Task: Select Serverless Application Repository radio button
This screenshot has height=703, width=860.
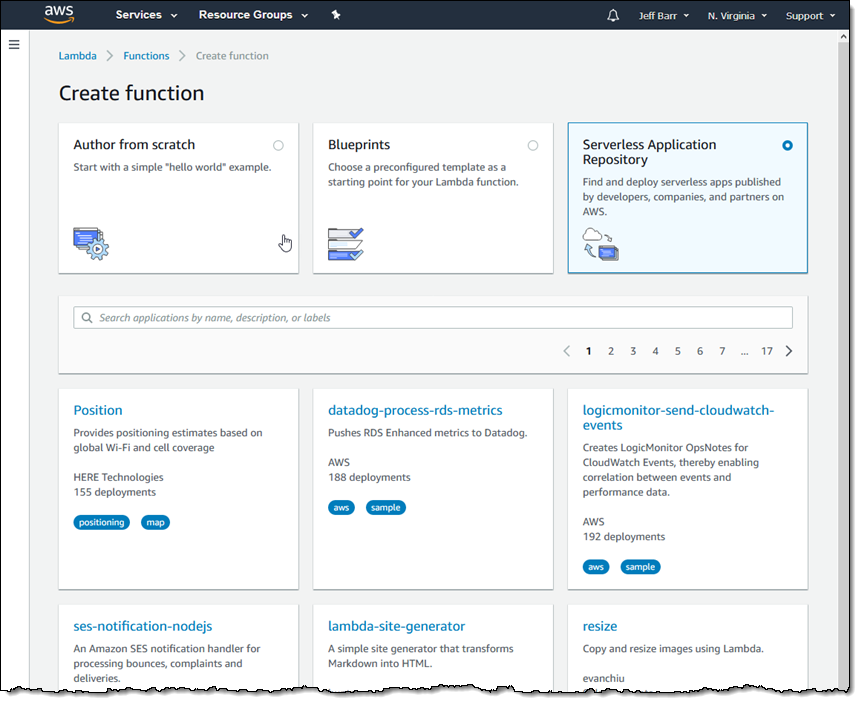Action: click(788, 146)
